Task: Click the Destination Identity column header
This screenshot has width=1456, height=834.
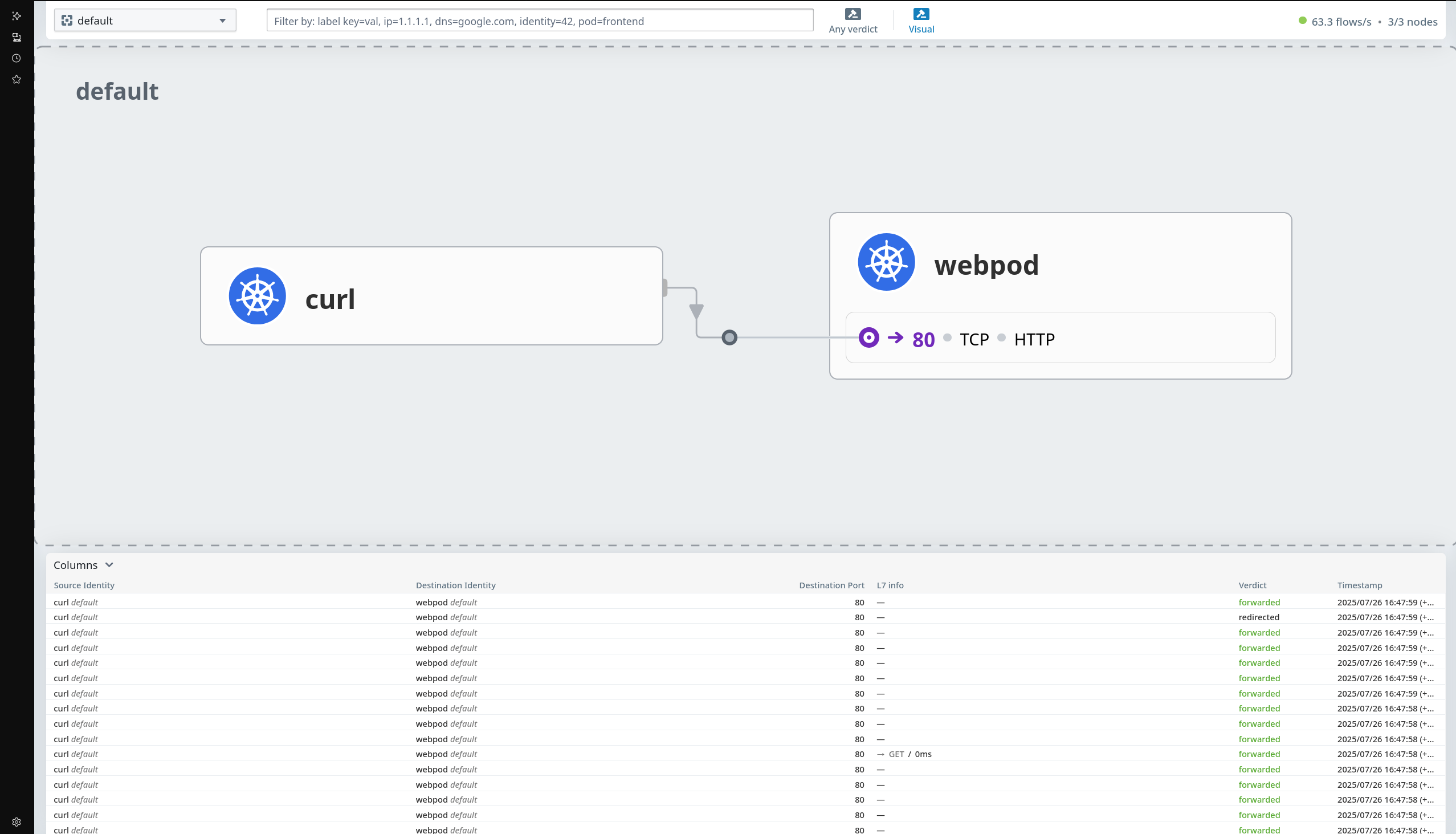Action: point(455,585)
